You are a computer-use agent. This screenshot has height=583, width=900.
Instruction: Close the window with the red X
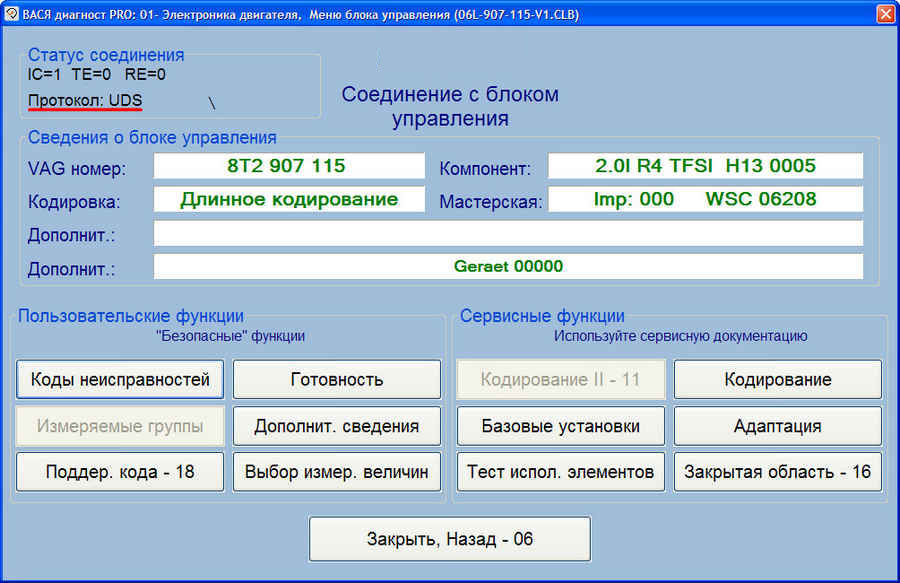(x=886, y=14)
